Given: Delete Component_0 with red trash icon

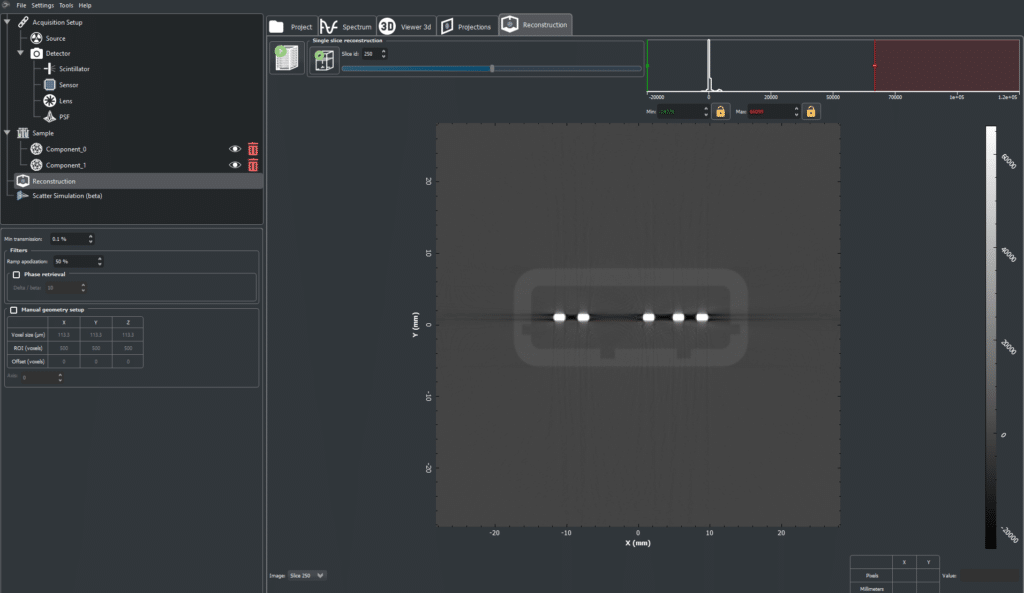Looking at the screenshot, I should pos(253,149).
